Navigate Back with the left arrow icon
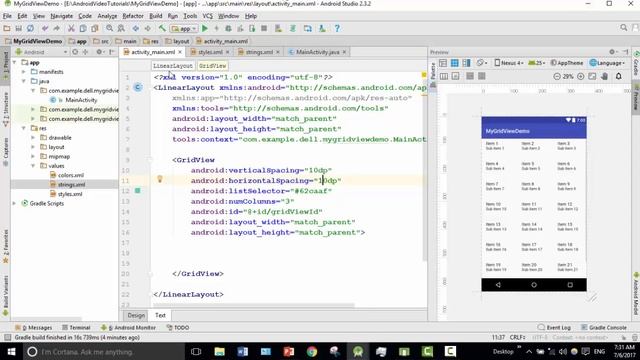The image size is (640, 360). [x=136, y=29]
